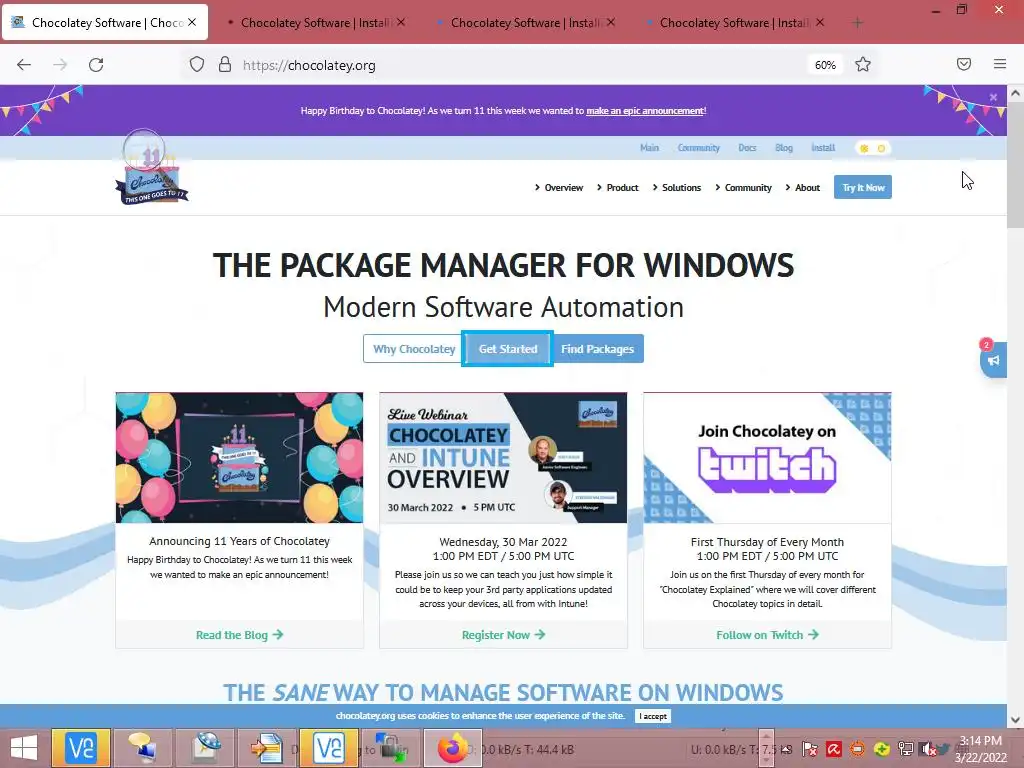Click the 60% zoom level indicator

(x=825, y=65)
